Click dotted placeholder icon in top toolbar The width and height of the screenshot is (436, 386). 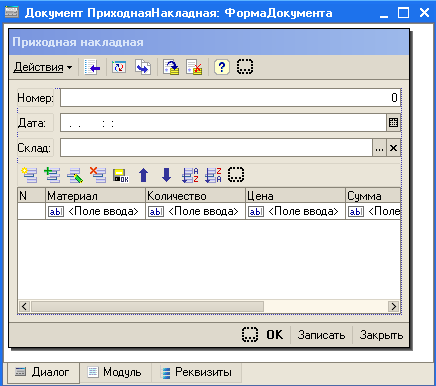click(245, 67)
